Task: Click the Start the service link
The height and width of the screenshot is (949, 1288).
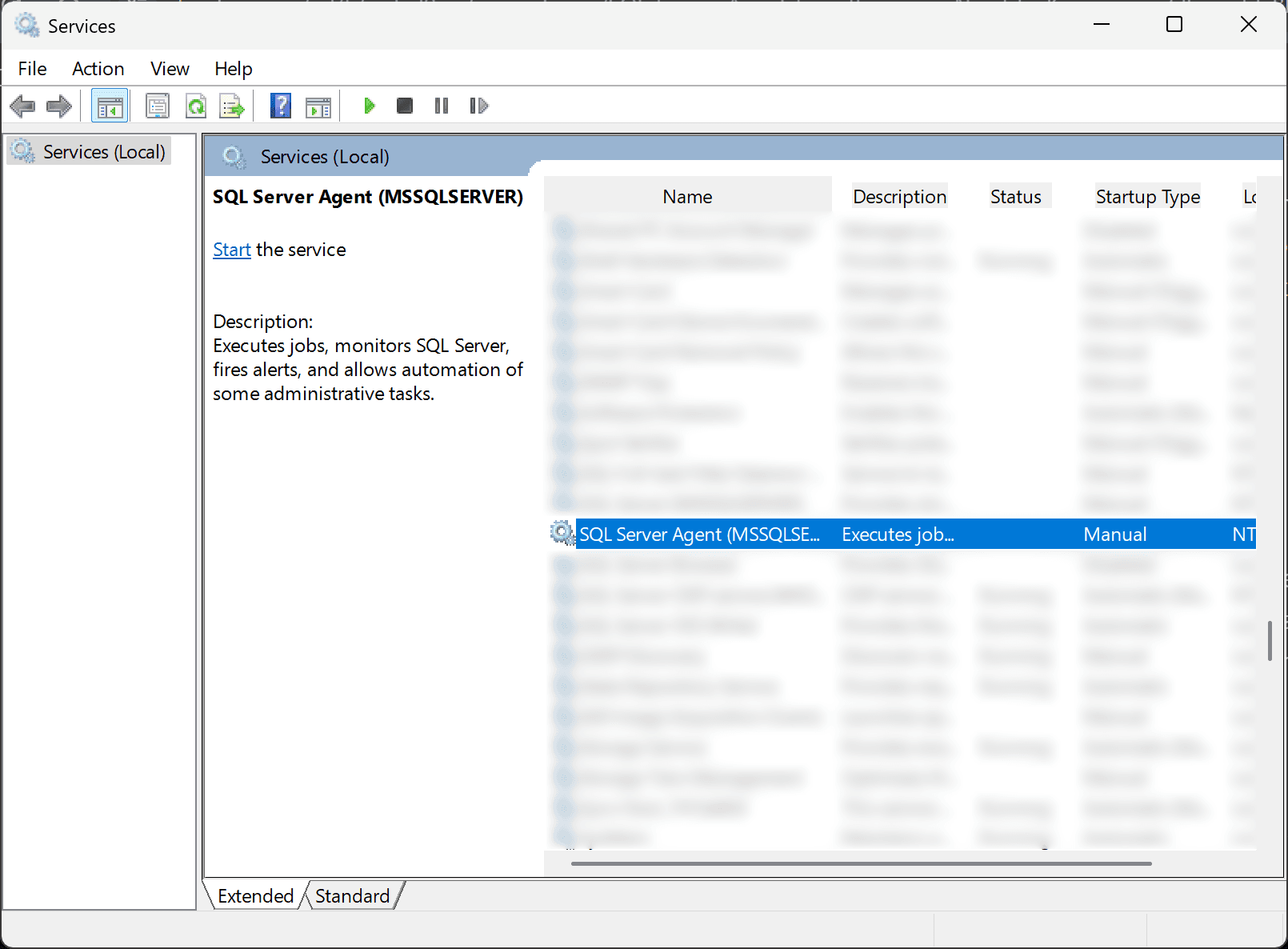Action: tap(231, 250)
